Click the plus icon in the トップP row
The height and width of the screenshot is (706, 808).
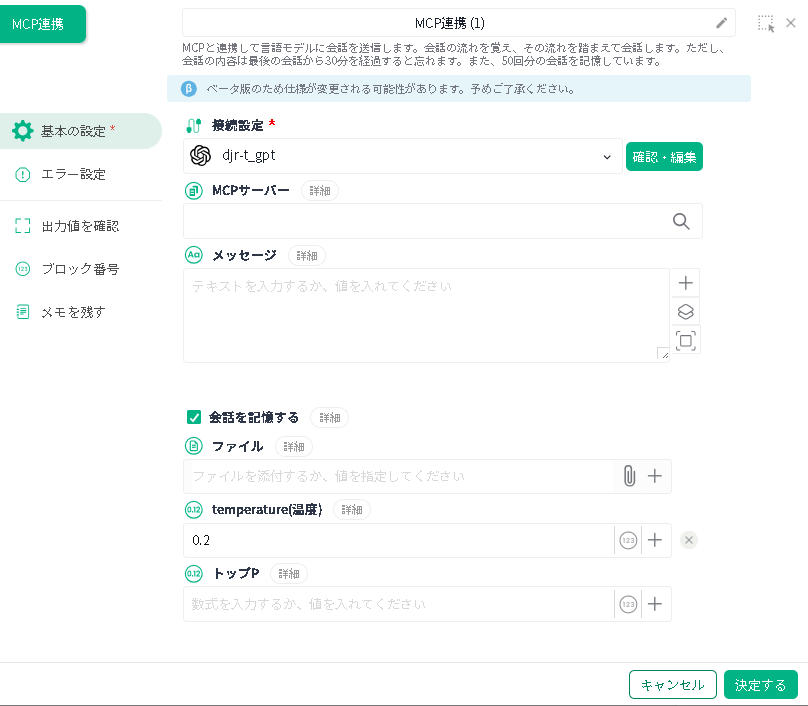tap(655, 604)
